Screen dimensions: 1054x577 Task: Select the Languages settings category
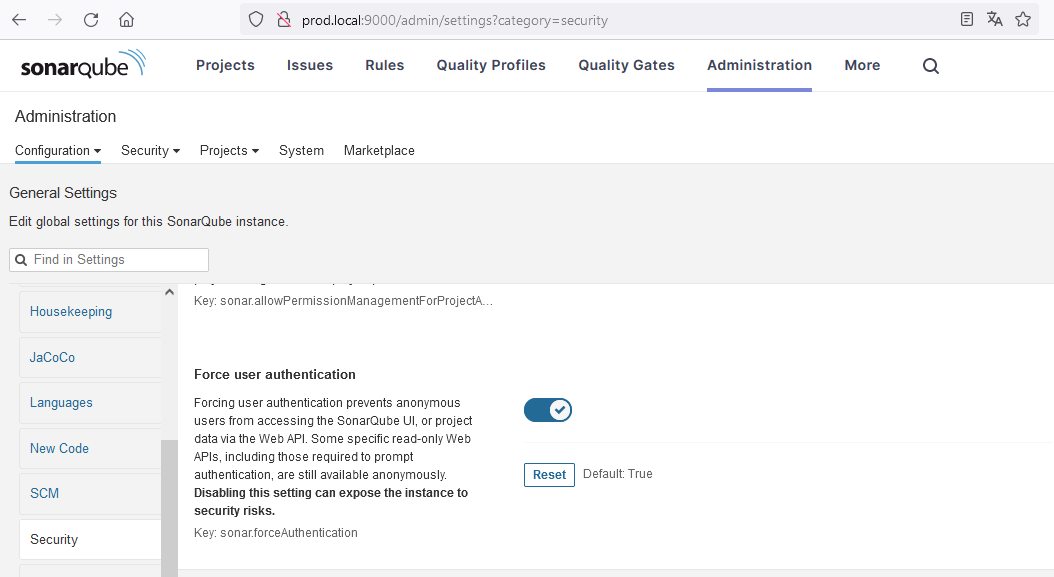90,403
